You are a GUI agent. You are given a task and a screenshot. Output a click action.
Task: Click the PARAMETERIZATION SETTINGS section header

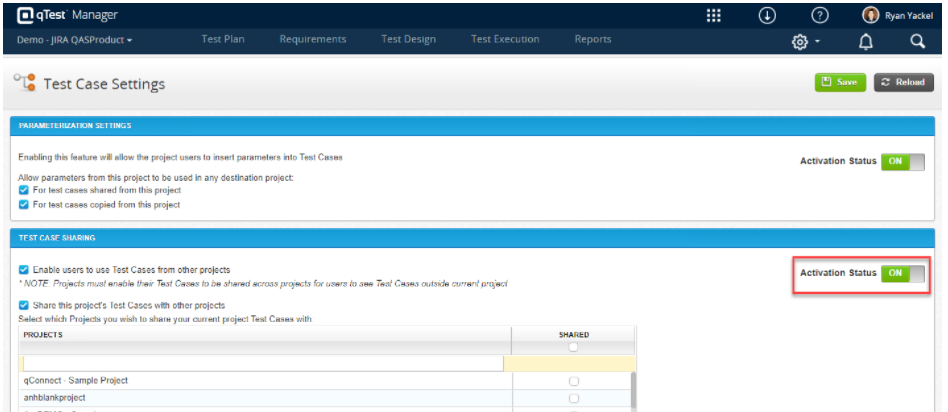click(x=472, y=125)
